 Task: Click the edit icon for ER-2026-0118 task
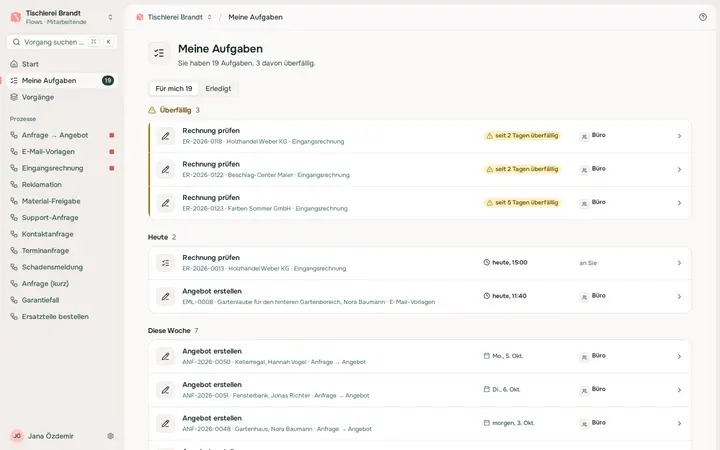coord(165,136)
